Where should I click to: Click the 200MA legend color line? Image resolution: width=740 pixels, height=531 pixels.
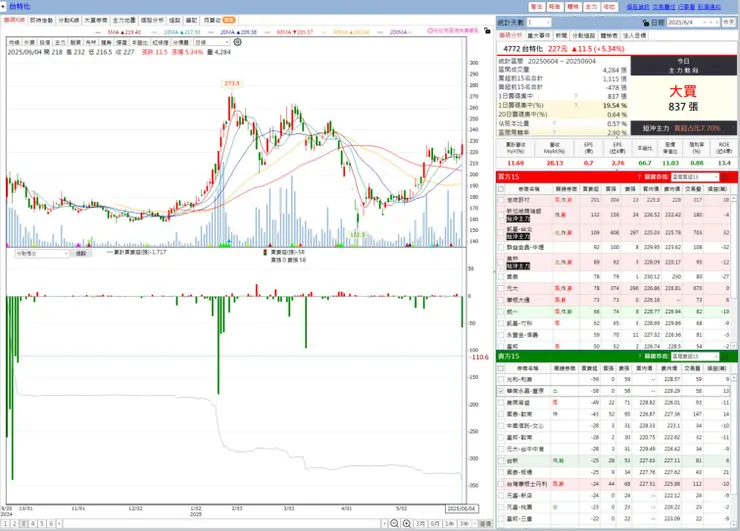(381, 32)
